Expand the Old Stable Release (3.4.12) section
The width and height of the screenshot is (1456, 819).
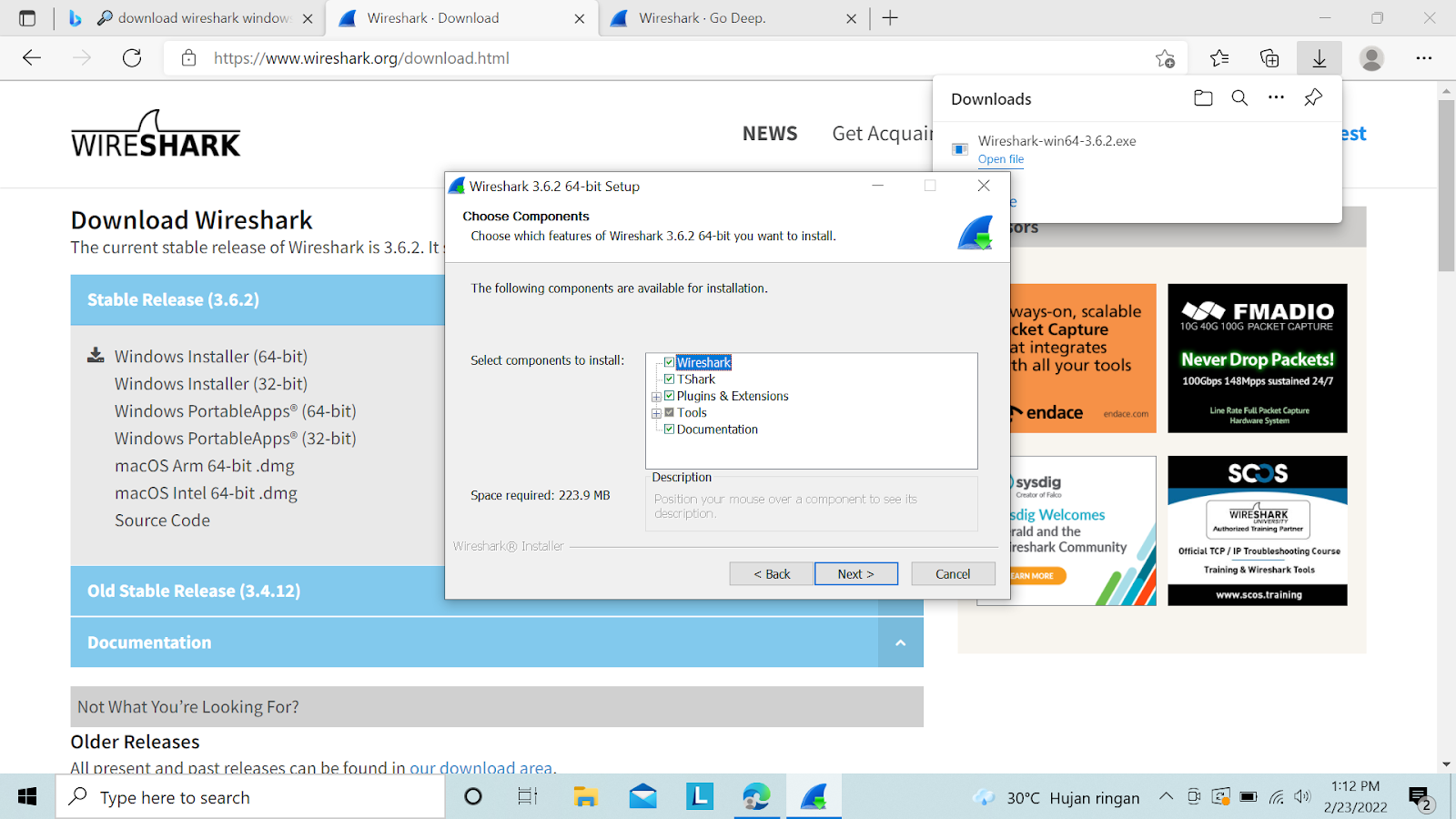(258, 591)
